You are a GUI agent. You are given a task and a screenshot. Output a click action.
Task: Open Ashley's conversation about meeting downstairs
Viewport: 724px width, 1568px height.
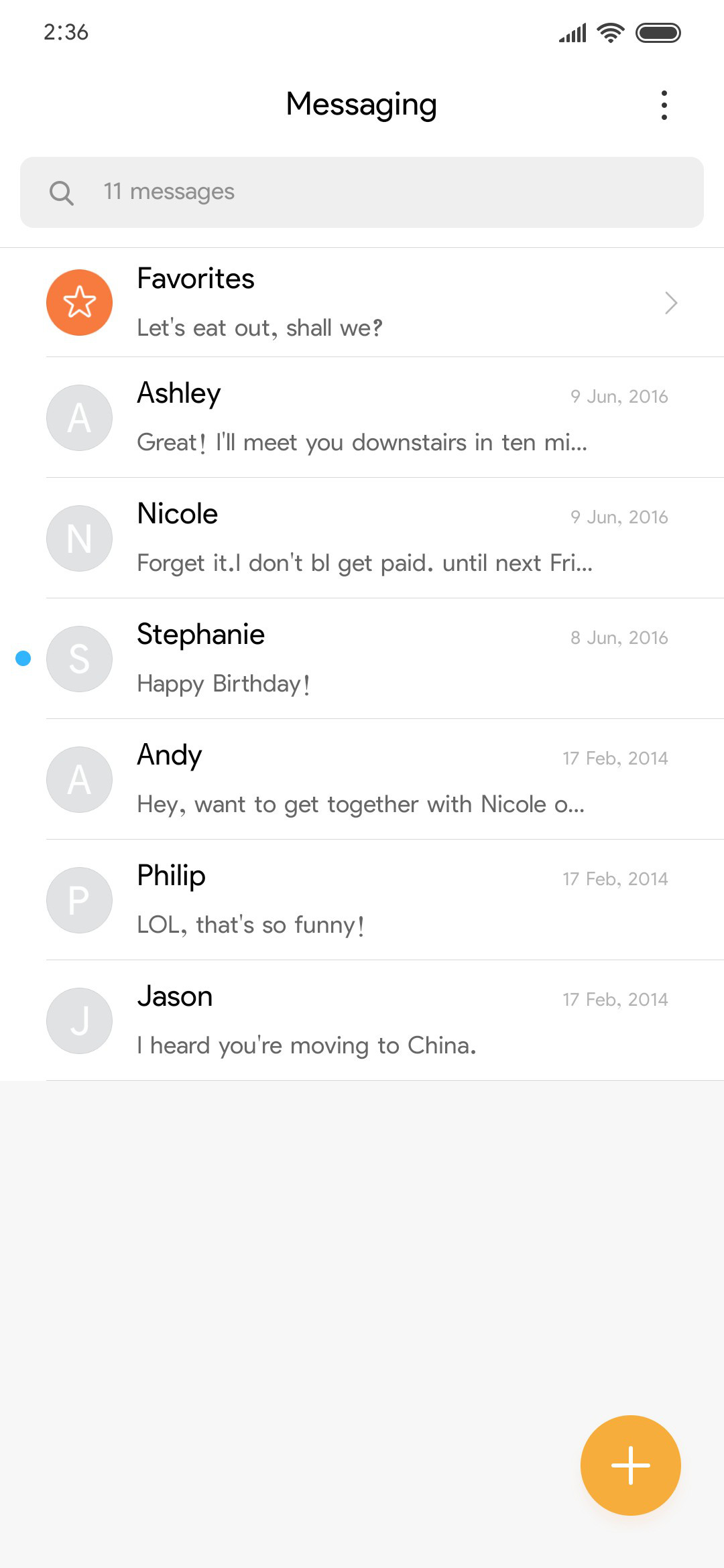click(362, 417)
